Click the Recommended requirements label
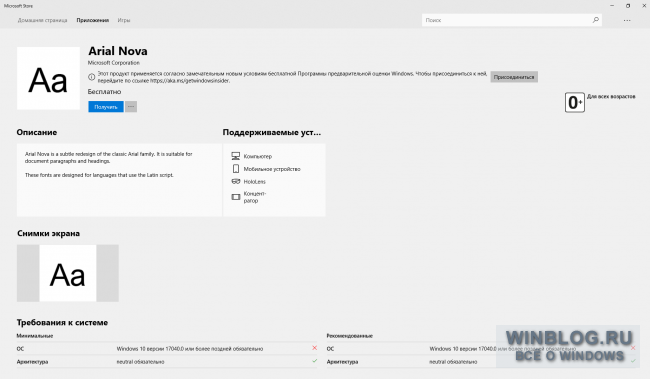 click(349, 336)
